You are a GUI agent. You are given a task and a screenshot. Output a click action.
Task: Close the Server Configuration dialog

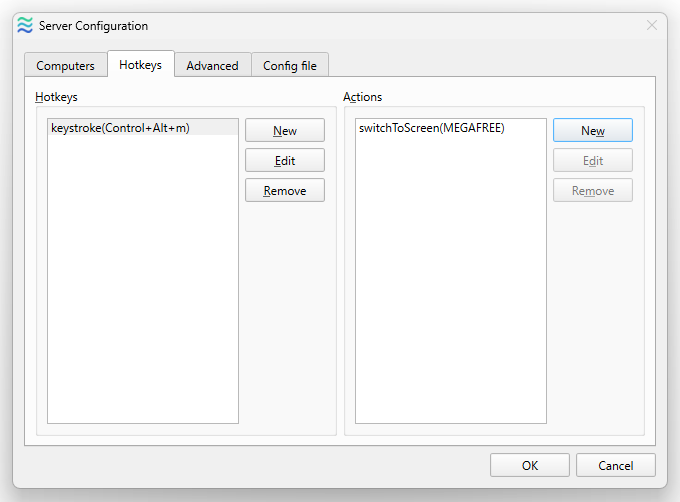pyautogui.click(x=651, y=26)
